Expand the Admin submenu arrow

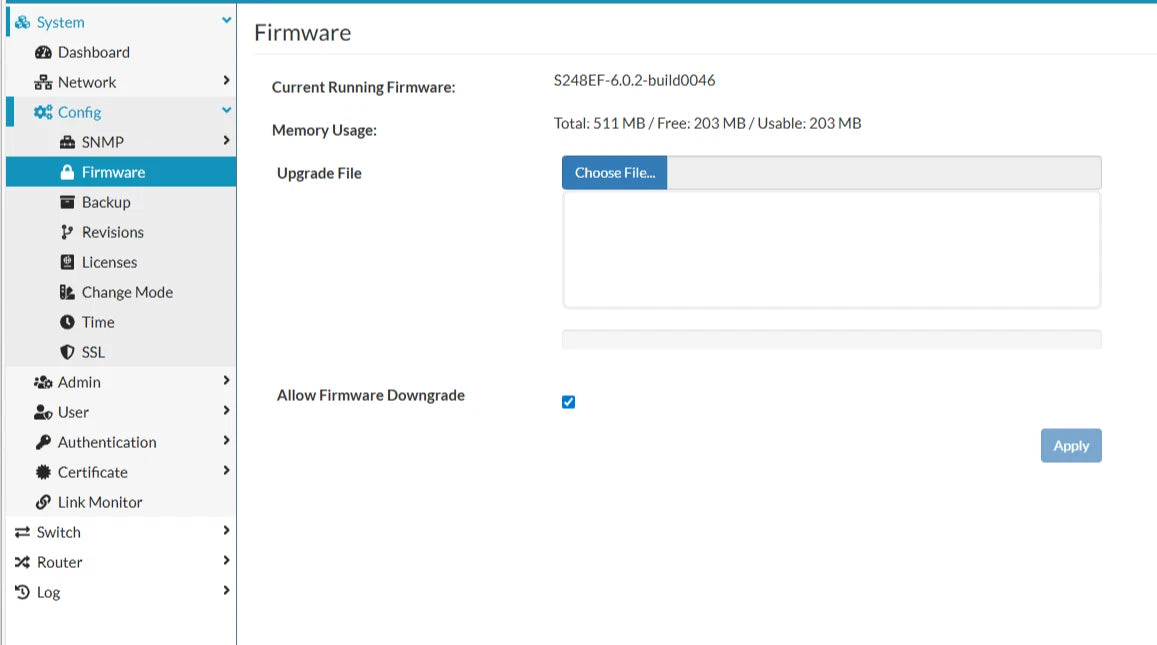pyautogui.click(x=227, y=381)
